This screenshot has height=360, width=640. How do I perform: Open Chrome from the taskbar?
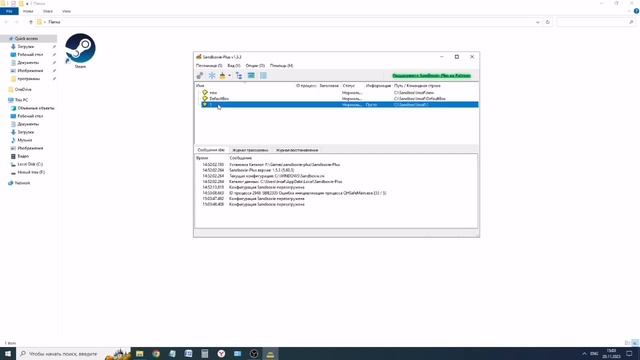click(x=156, y=353)
